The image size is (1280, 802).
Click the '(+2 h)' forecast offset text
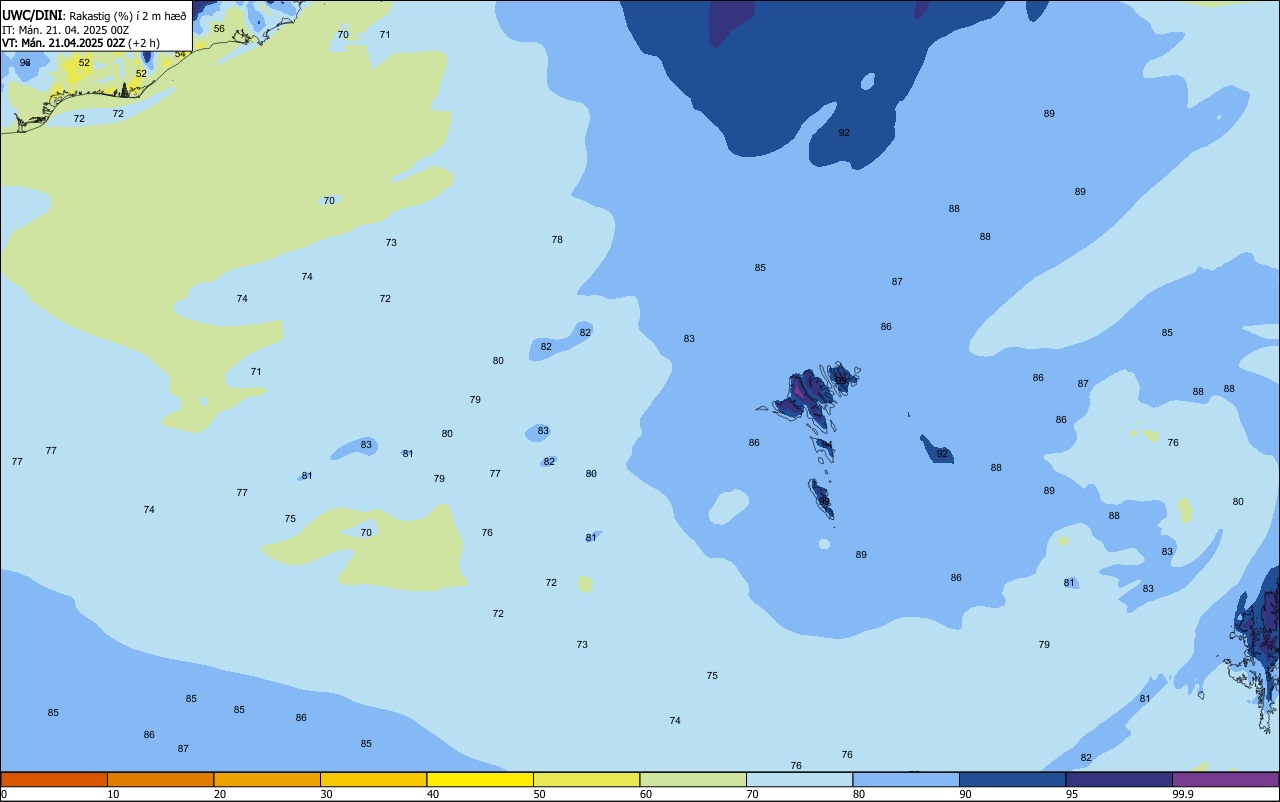pos(144,43)
